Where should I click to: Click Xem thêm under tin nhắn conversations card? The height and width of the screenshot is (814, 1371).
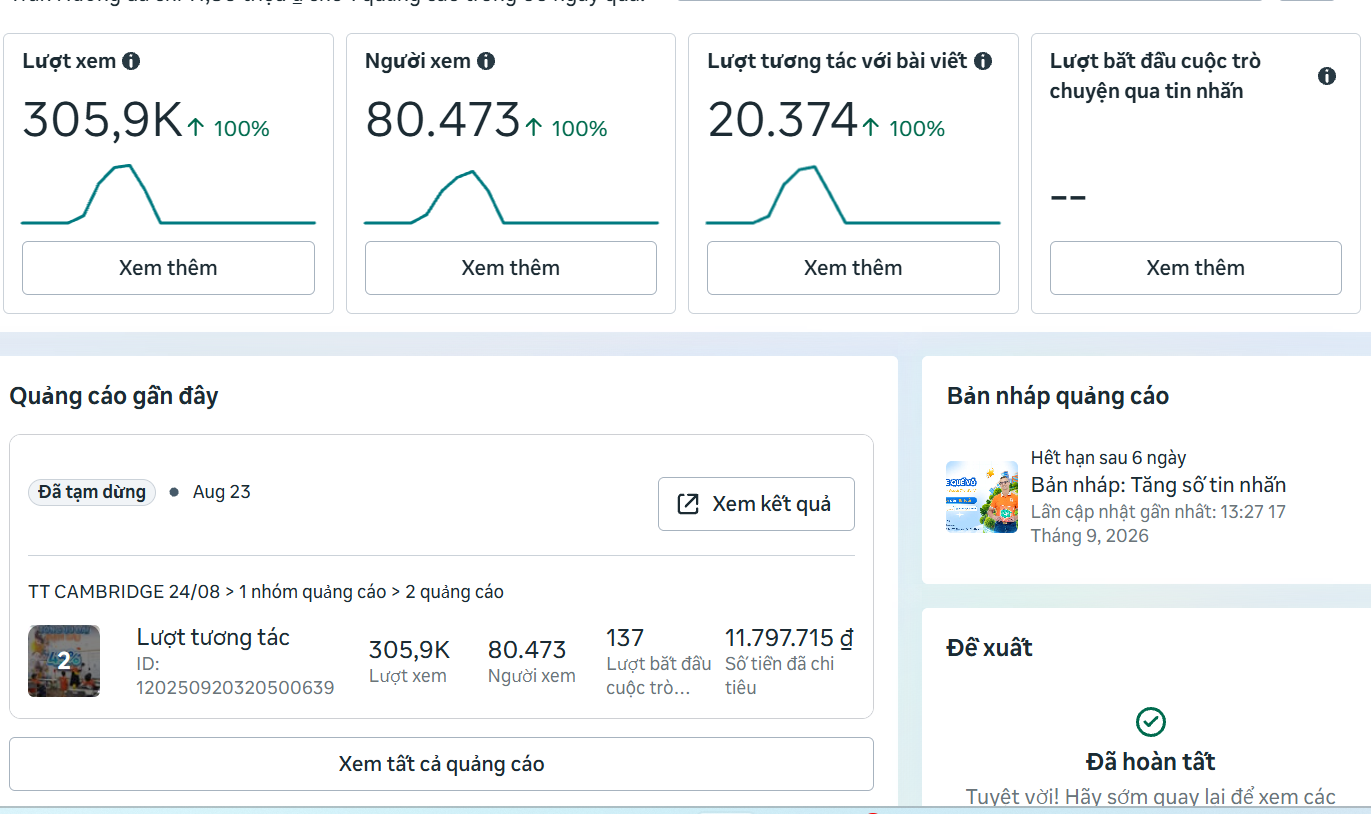tap(1196, 268)
